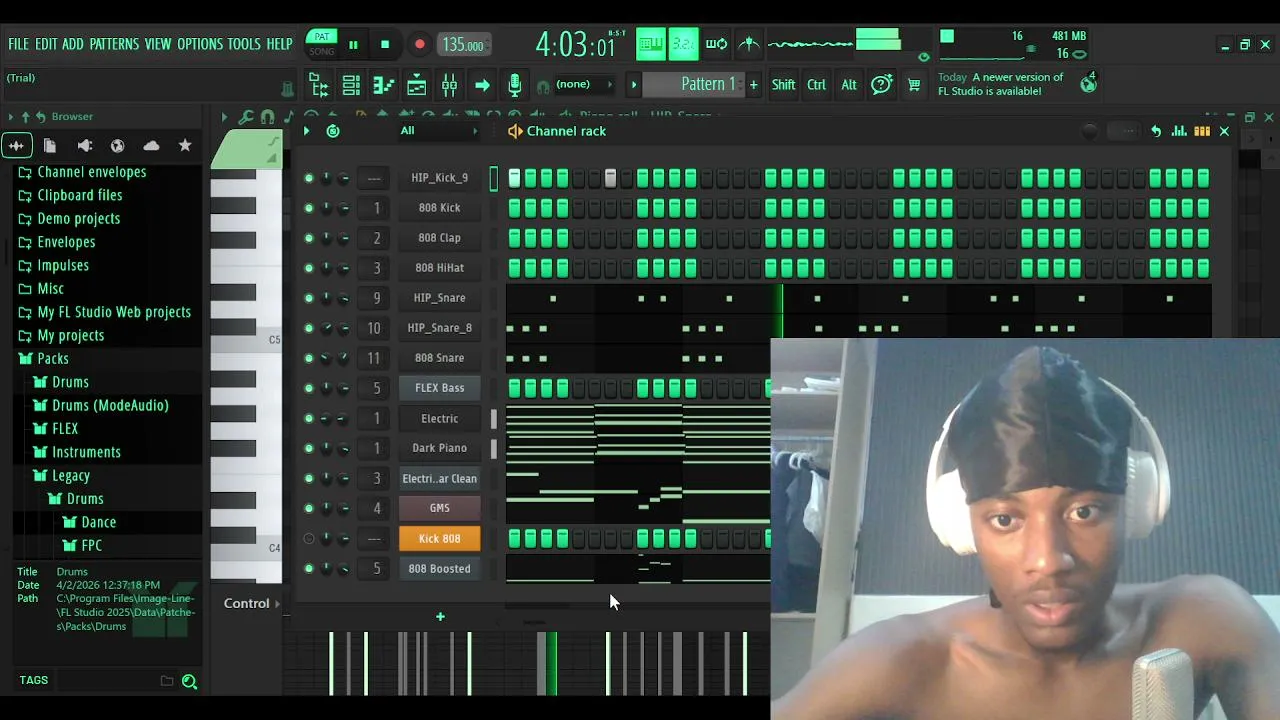Select the Dark Piano channel button
1280x720 pixels.
(x=439, y=448)
